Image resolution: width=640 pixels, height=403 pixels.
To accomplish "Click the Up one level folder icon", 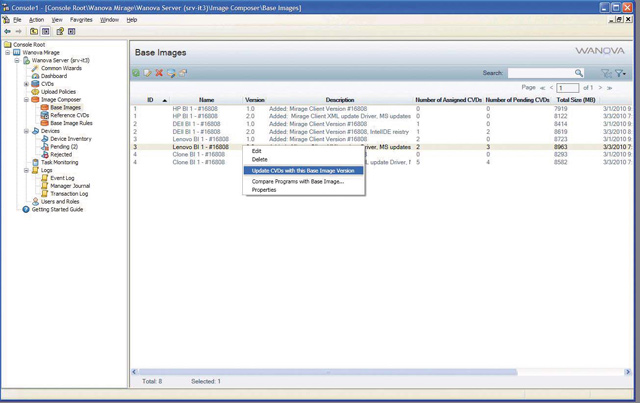I will coord(34,31).
